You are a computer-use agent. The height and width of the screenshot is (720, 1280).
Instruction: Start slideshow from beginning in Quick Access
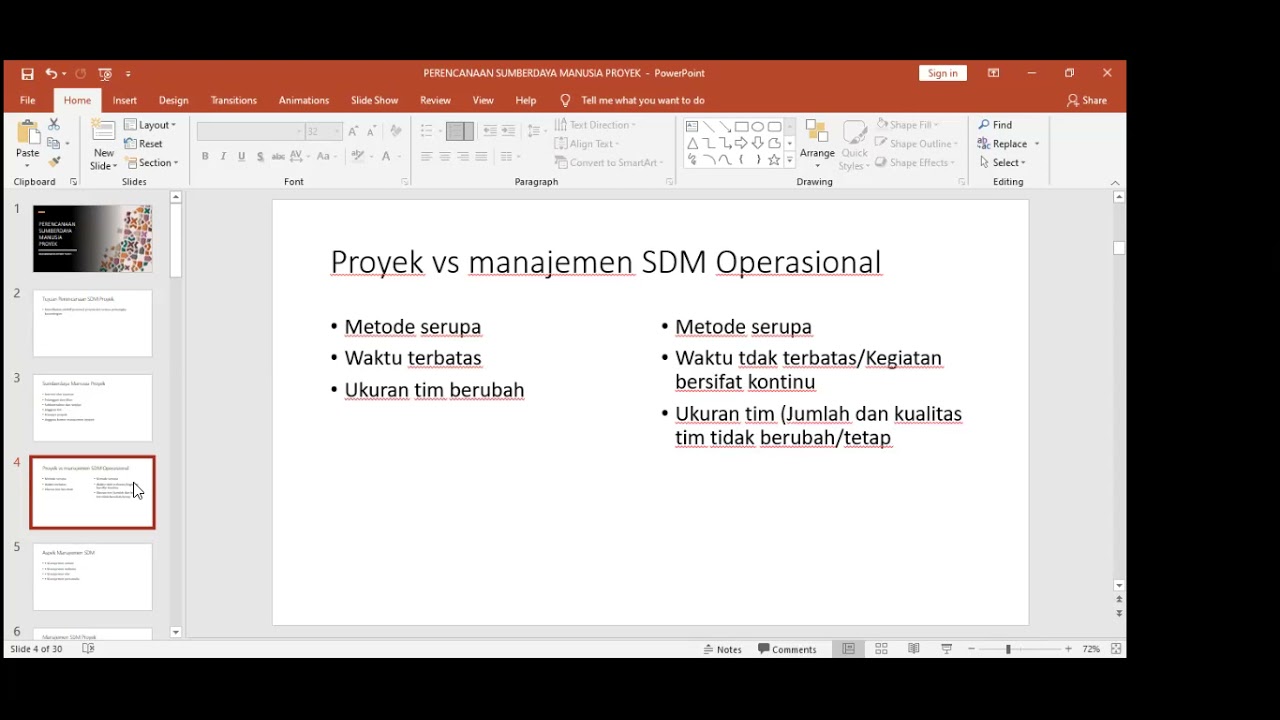click(x=105, y=73)
